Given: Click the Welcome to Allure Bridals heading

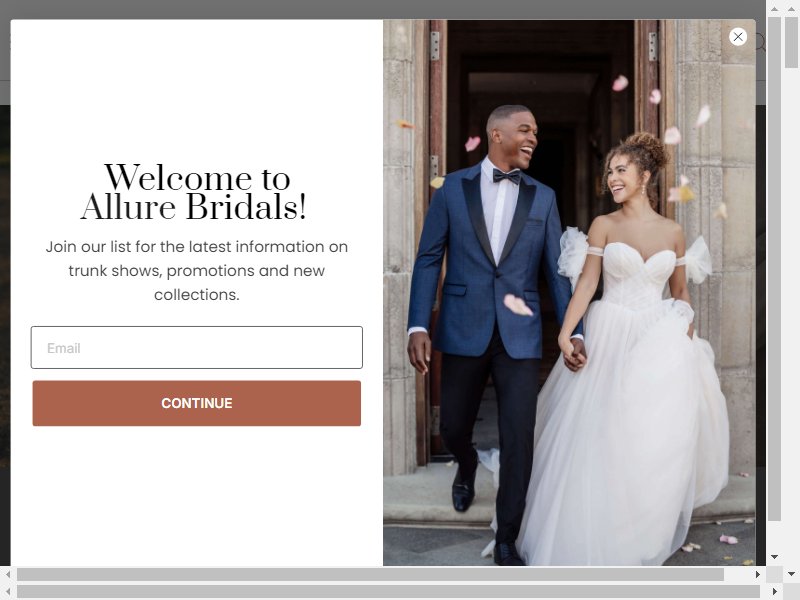Looking at the screenshot, I should (x=196, y=192).
